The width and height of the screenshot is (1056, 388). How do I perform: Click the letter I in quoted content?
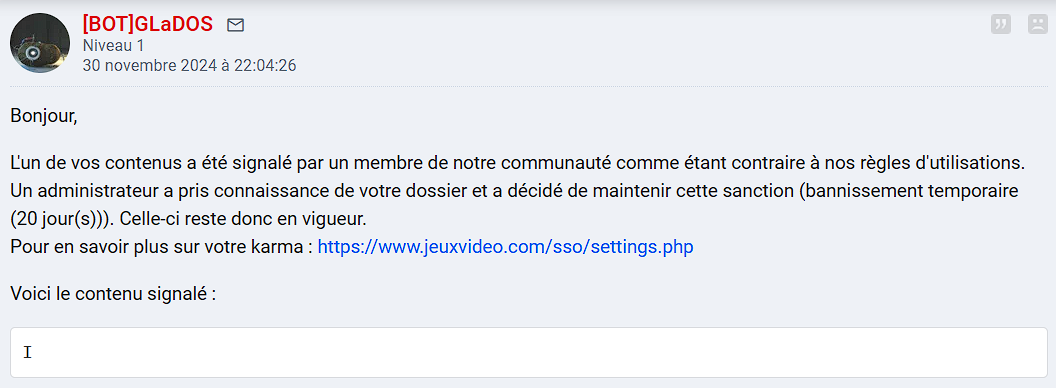point(28,352)
